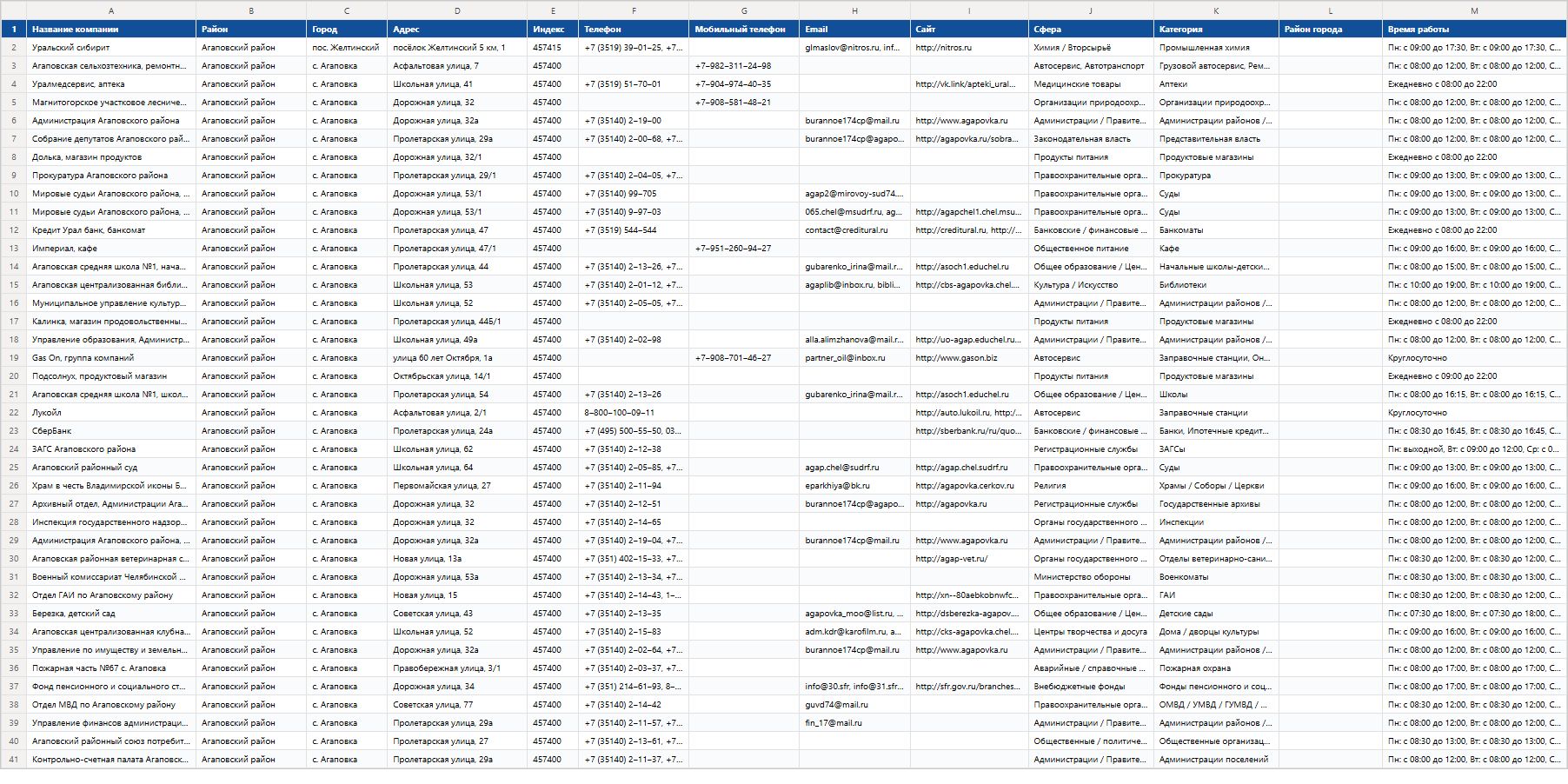1568x784 pixels.
Task: Select the 'fin_17@mail.ru' email cell
Action: (854, 723)
